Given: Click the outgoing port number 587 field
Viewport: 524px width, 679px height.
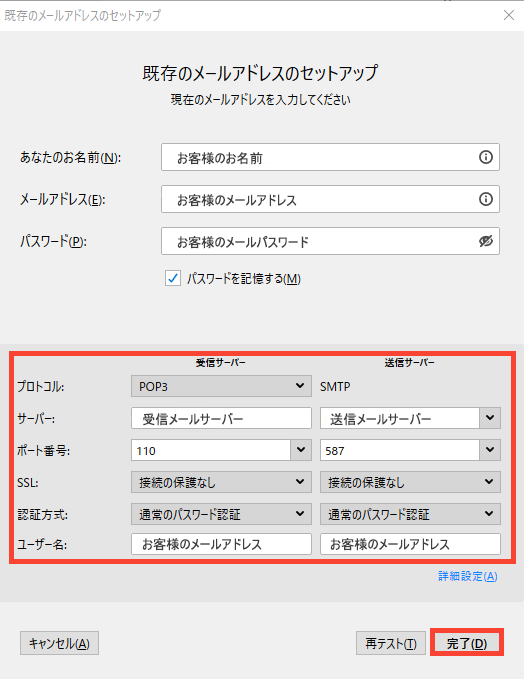Looking at the screenshot, I should [400, 450].
